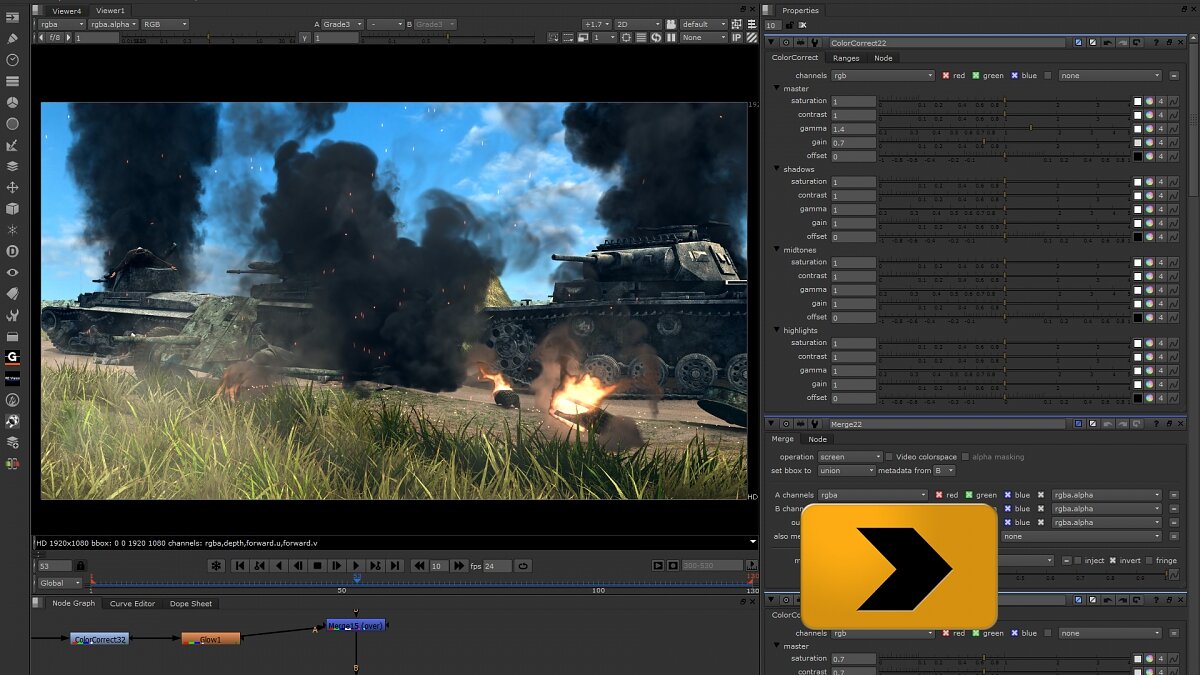Viewport: 1200px width, 675px height.
Task: Open the Node tab in ColorCorrect22
Action: [883, 58]
